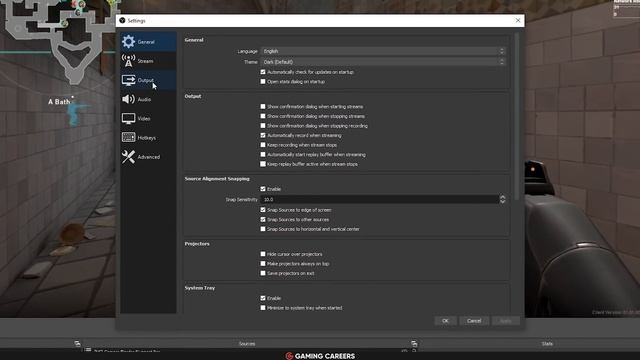
Task: Open the Theme dropdown
Action: 383,62
